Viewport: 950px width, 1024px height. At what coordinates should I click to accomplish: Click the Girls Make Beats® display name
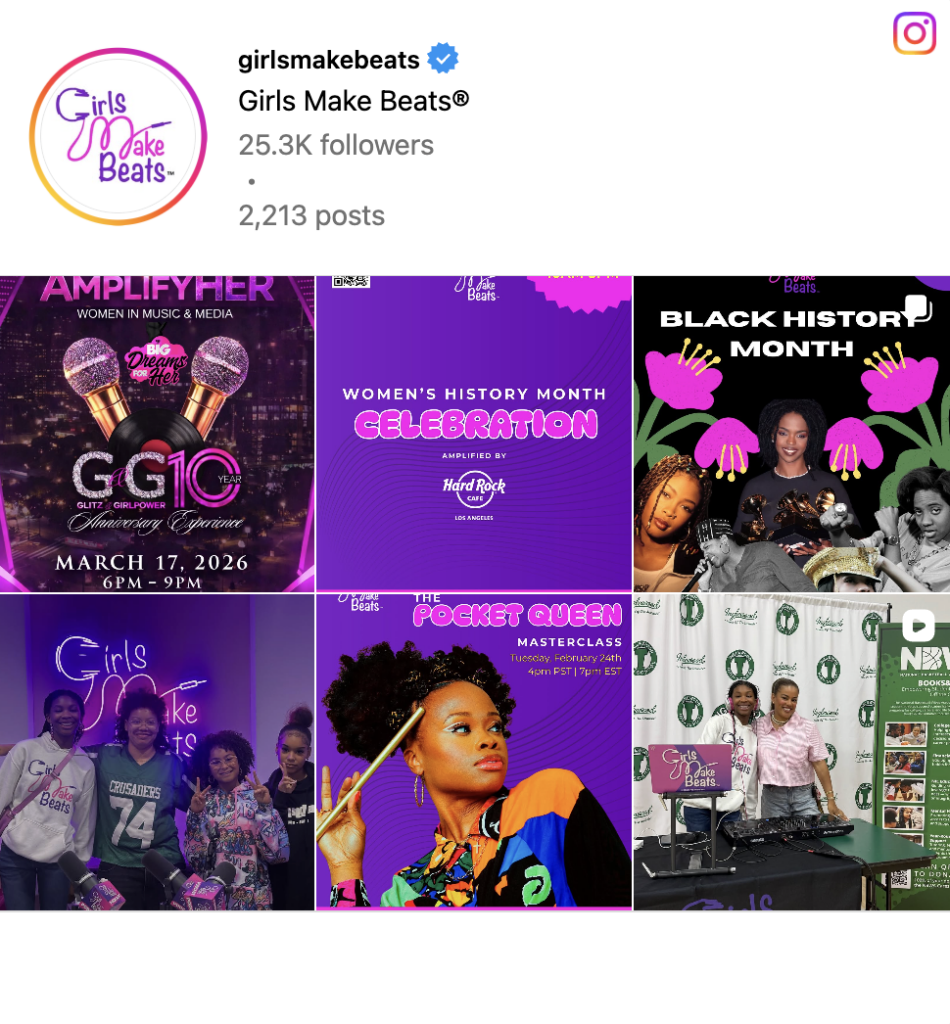coord(353,101)
